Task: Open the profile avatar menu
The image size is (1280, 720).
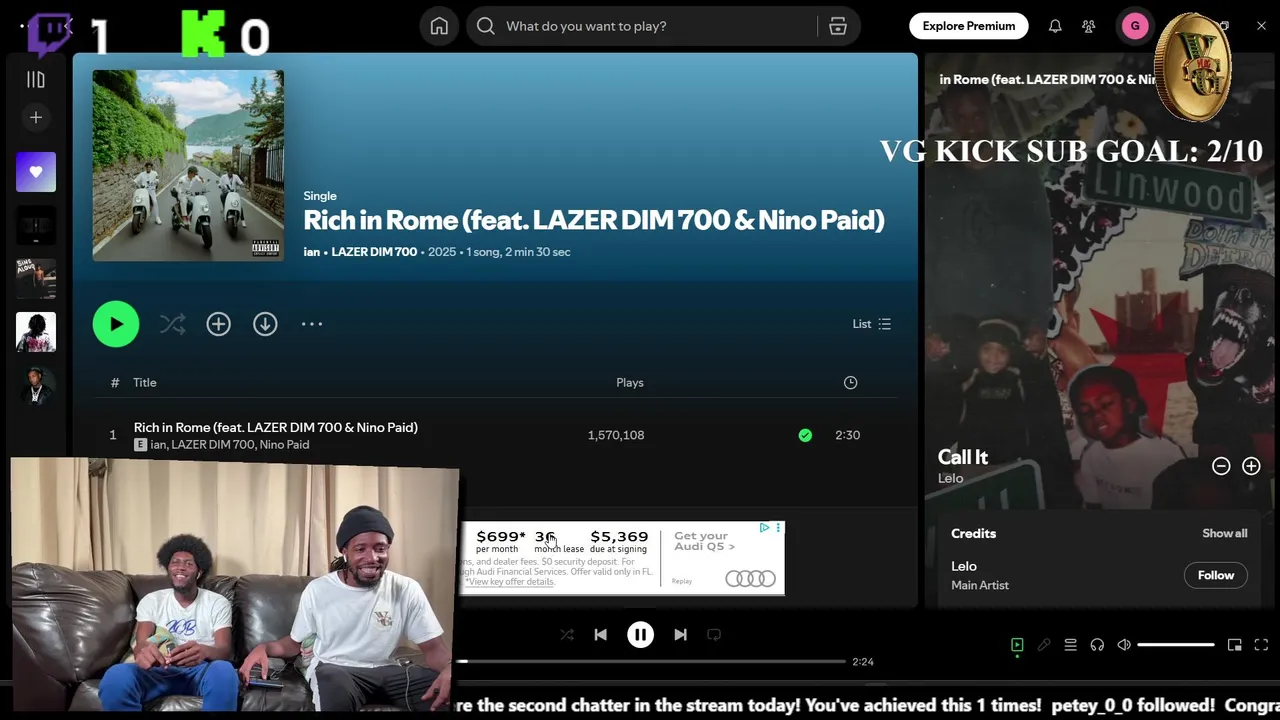Action: [x=1135, y=26]
